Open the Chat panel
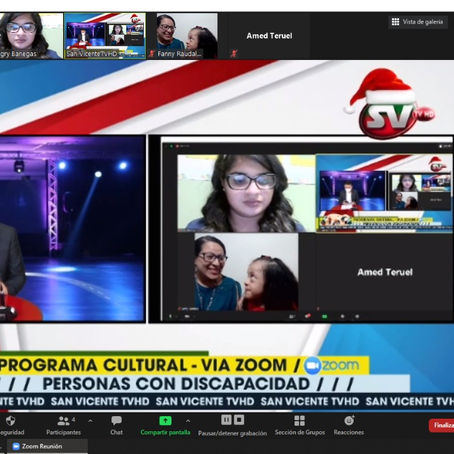Screen dimensions: 454x454 (116, 425)
